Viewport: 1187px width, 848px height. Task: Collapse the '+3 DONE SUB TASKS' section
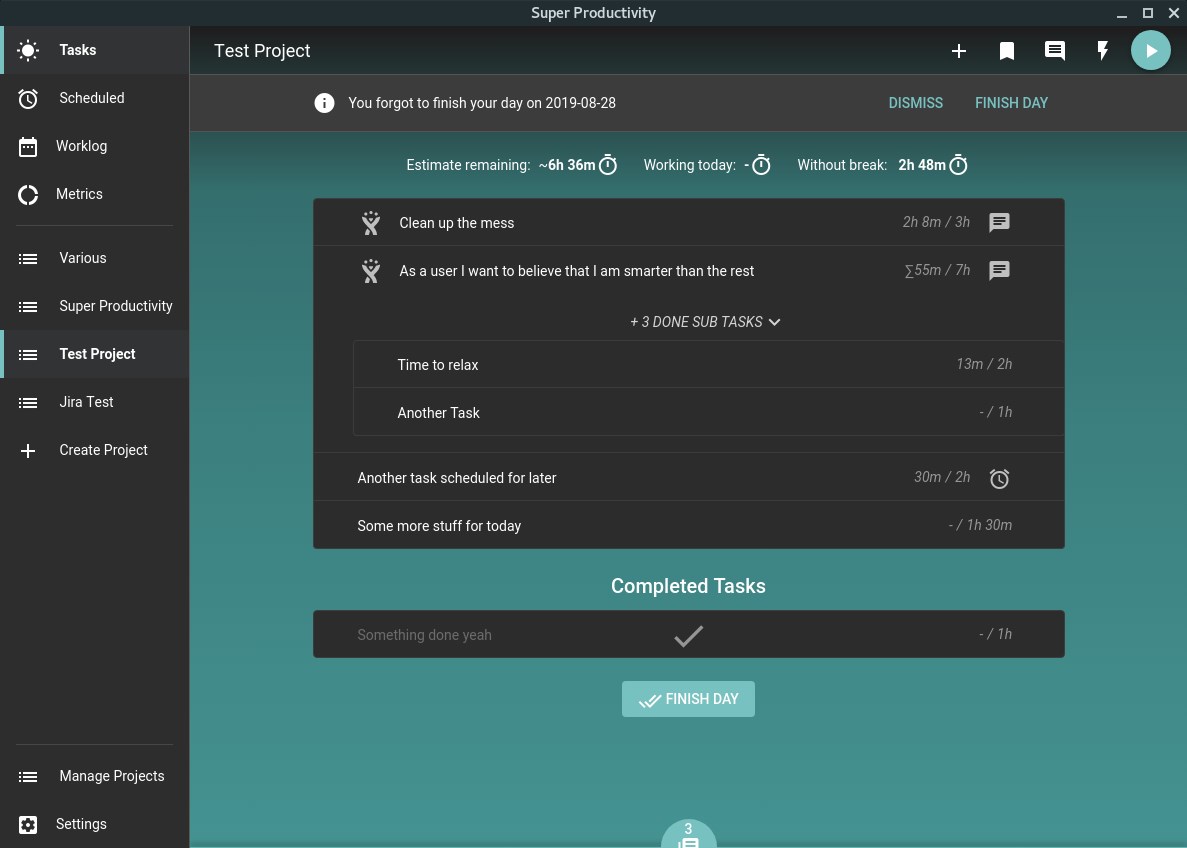(x=705, y=322)
